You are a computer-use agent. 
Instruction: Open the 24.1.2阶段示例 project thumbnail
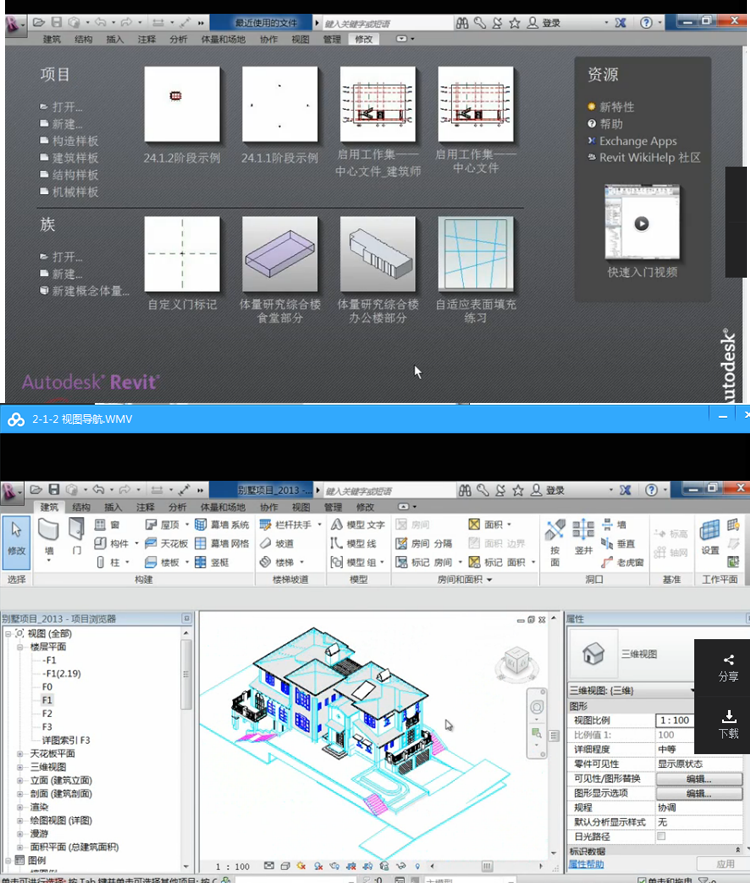point(182,104)
